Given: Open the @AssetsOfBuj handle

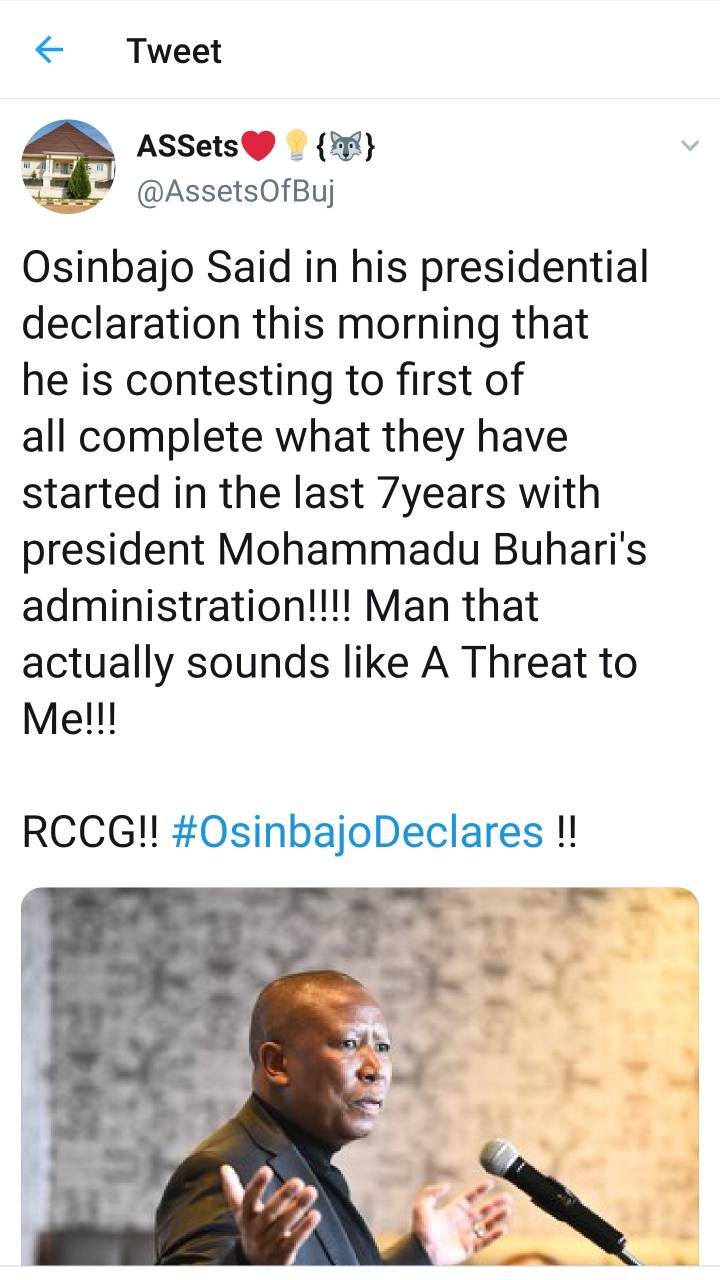Looking at the screenshot, I should (235, 190).
